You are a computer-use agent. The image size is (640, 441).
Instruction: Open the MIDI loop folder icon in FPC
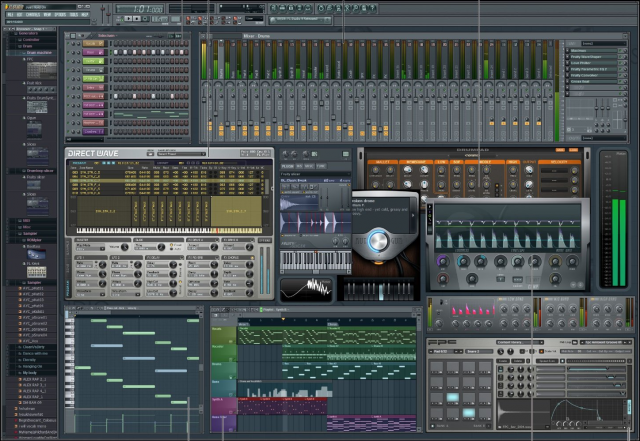coord(575,342)
